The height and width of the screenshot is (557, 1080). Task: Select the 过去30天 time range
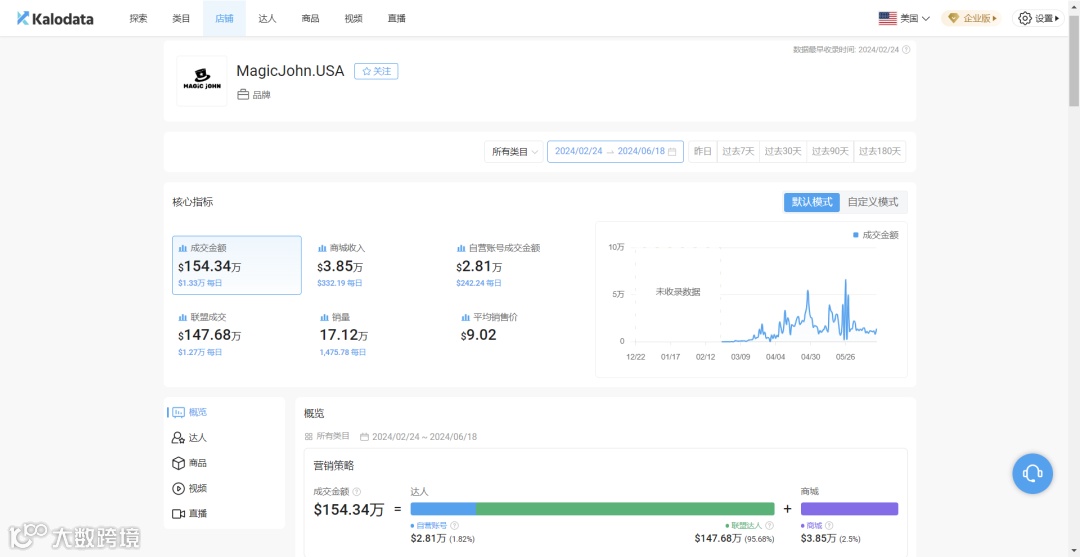(782, 151)
